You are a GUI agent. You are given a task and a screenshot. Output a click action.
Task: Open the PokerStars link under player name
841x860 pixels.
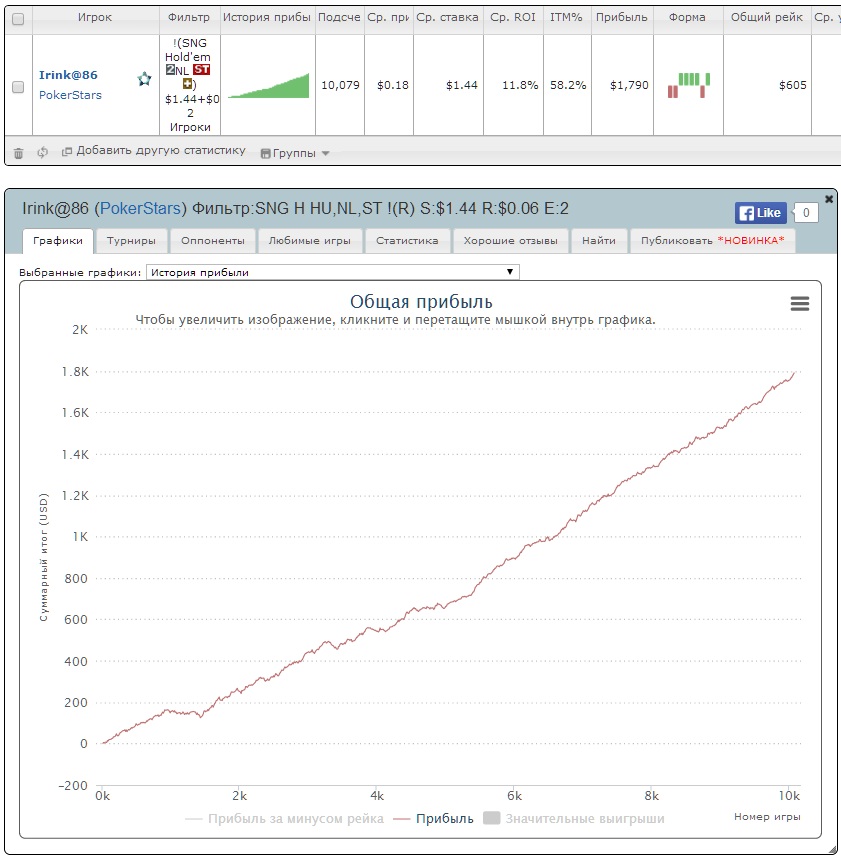coord(70,95)
